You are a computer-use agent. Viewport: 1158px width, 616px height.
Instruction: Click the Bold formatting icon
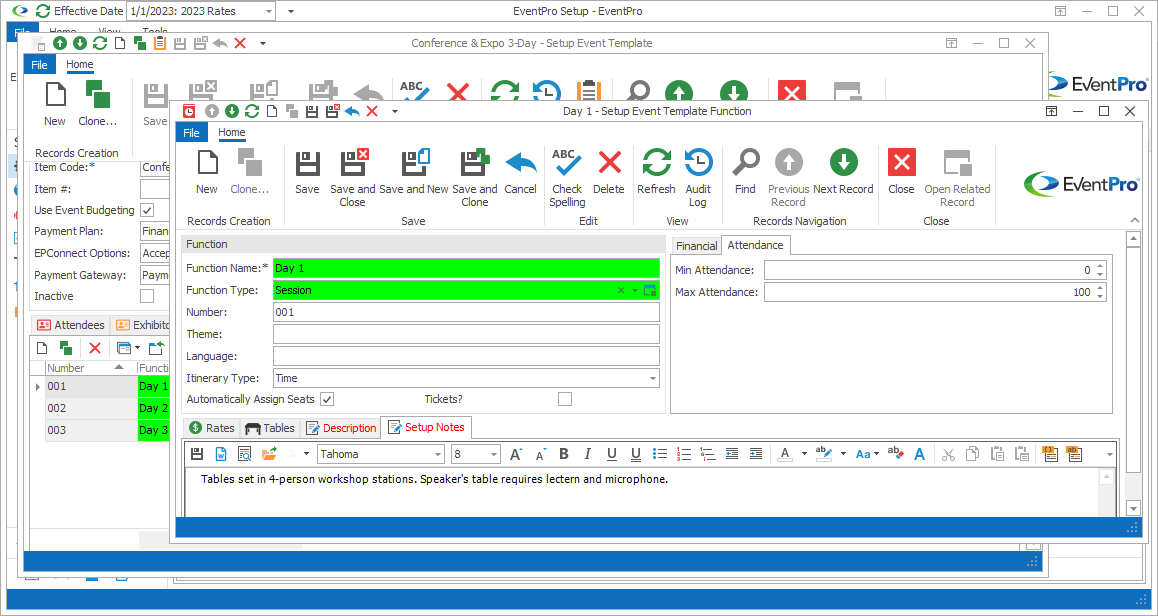(x=564, y=454)
